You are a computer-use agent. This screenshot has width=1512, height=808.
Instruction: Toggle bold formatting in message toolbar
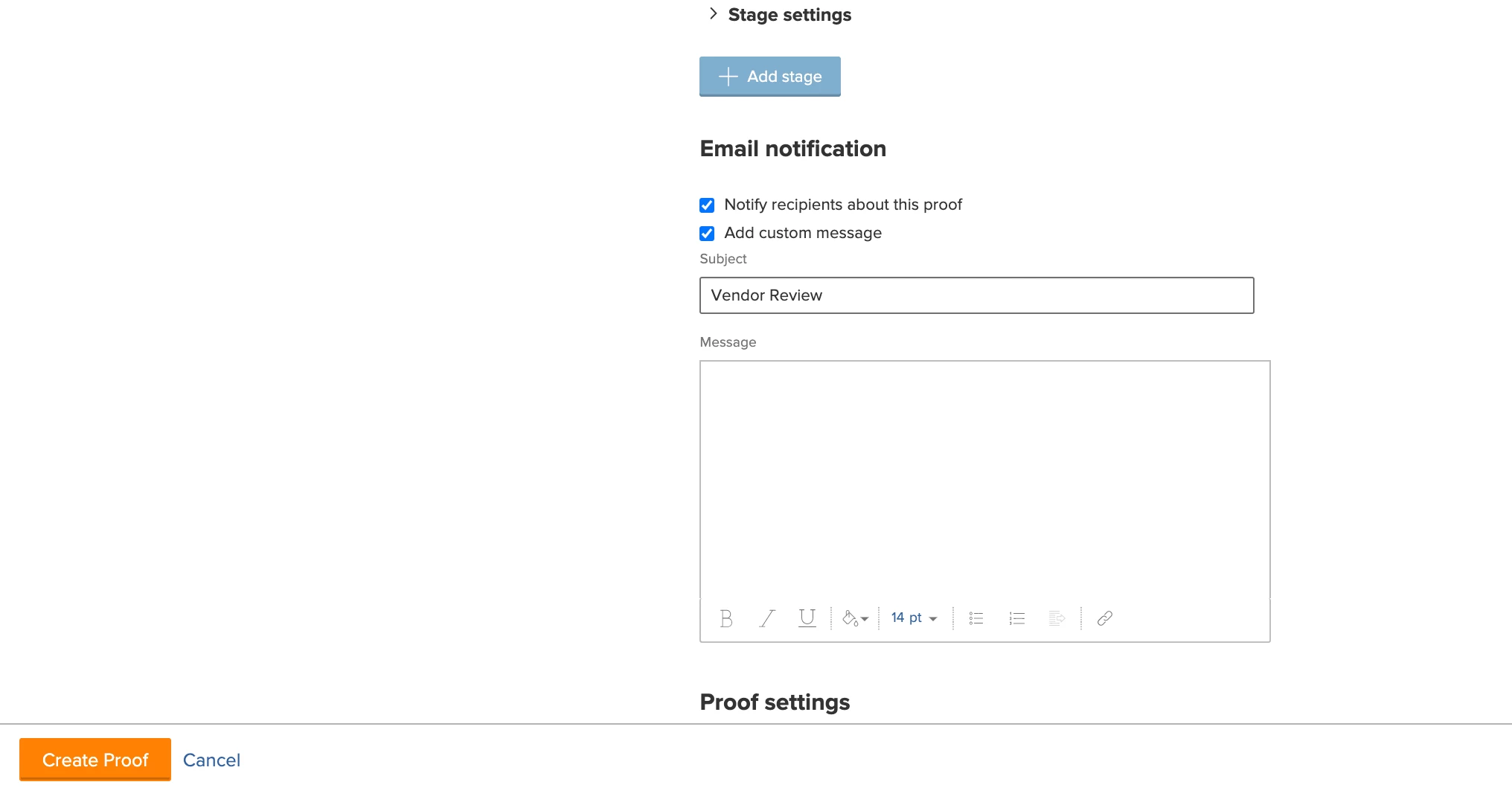tap(726, 618)
